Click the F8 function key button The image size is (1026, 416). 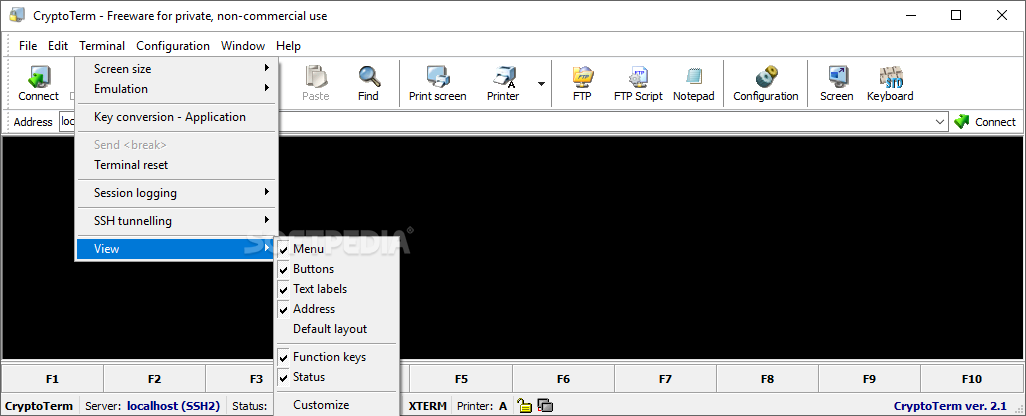point(768,379)
